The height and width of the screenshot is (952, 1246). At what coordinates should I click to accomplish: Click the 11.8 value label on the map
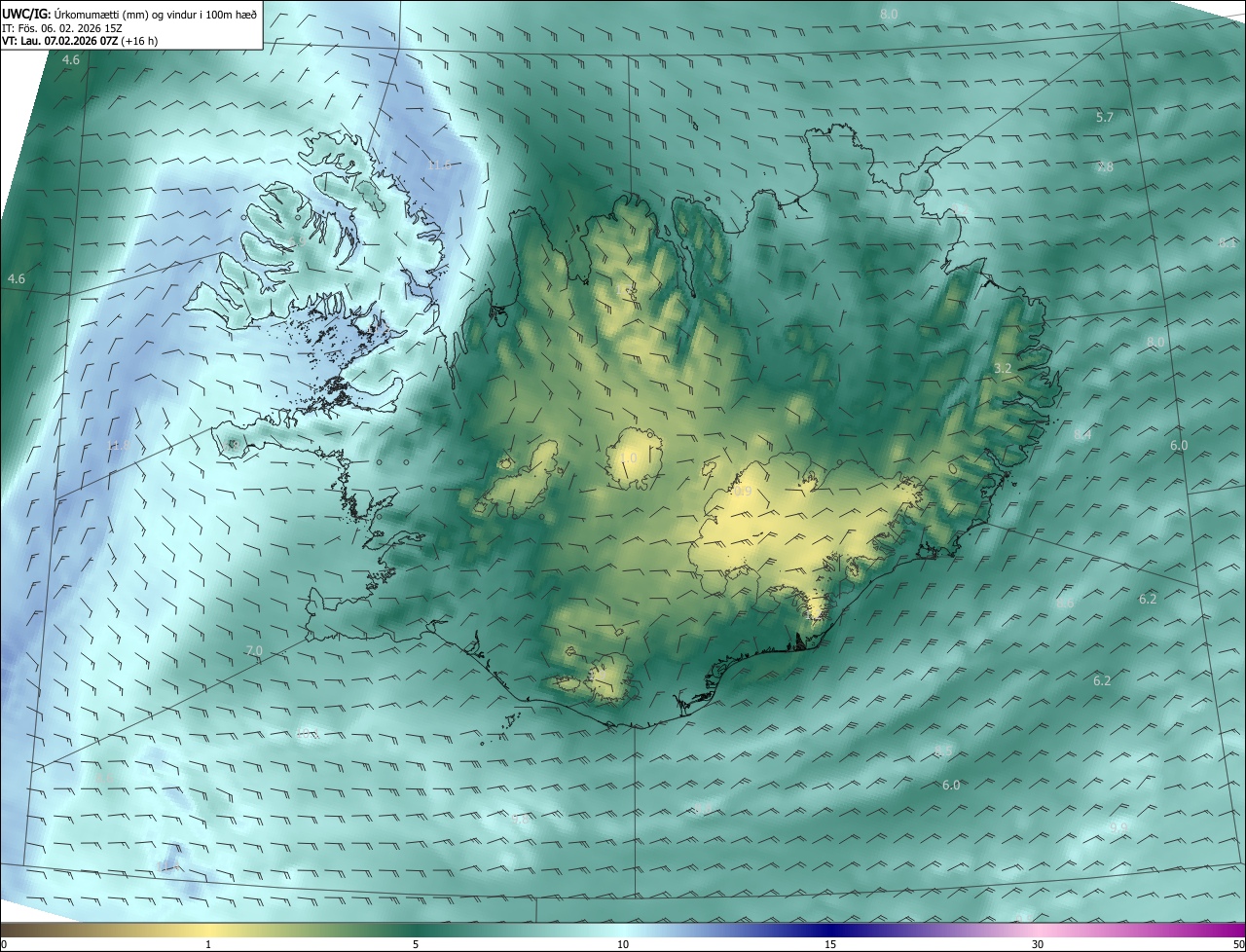pyautogui.click(x=118, y=446)
